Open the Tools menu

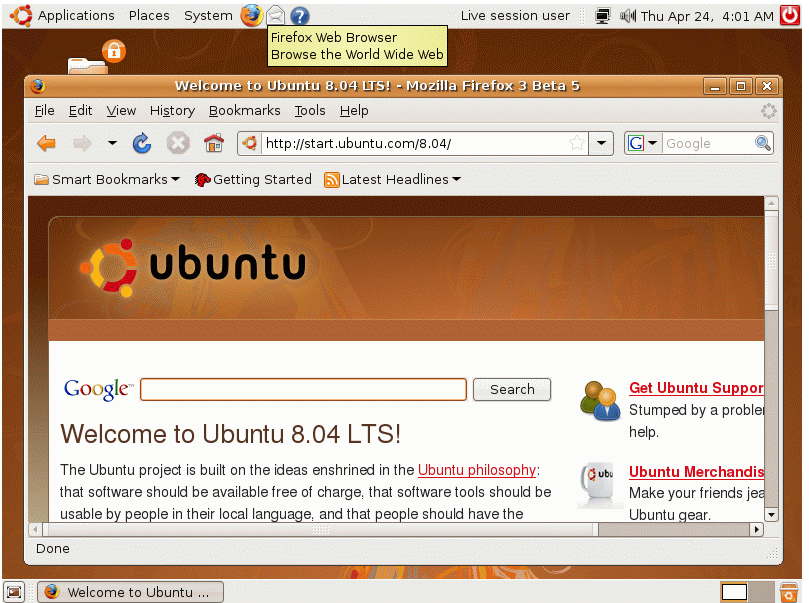[310, 111]
